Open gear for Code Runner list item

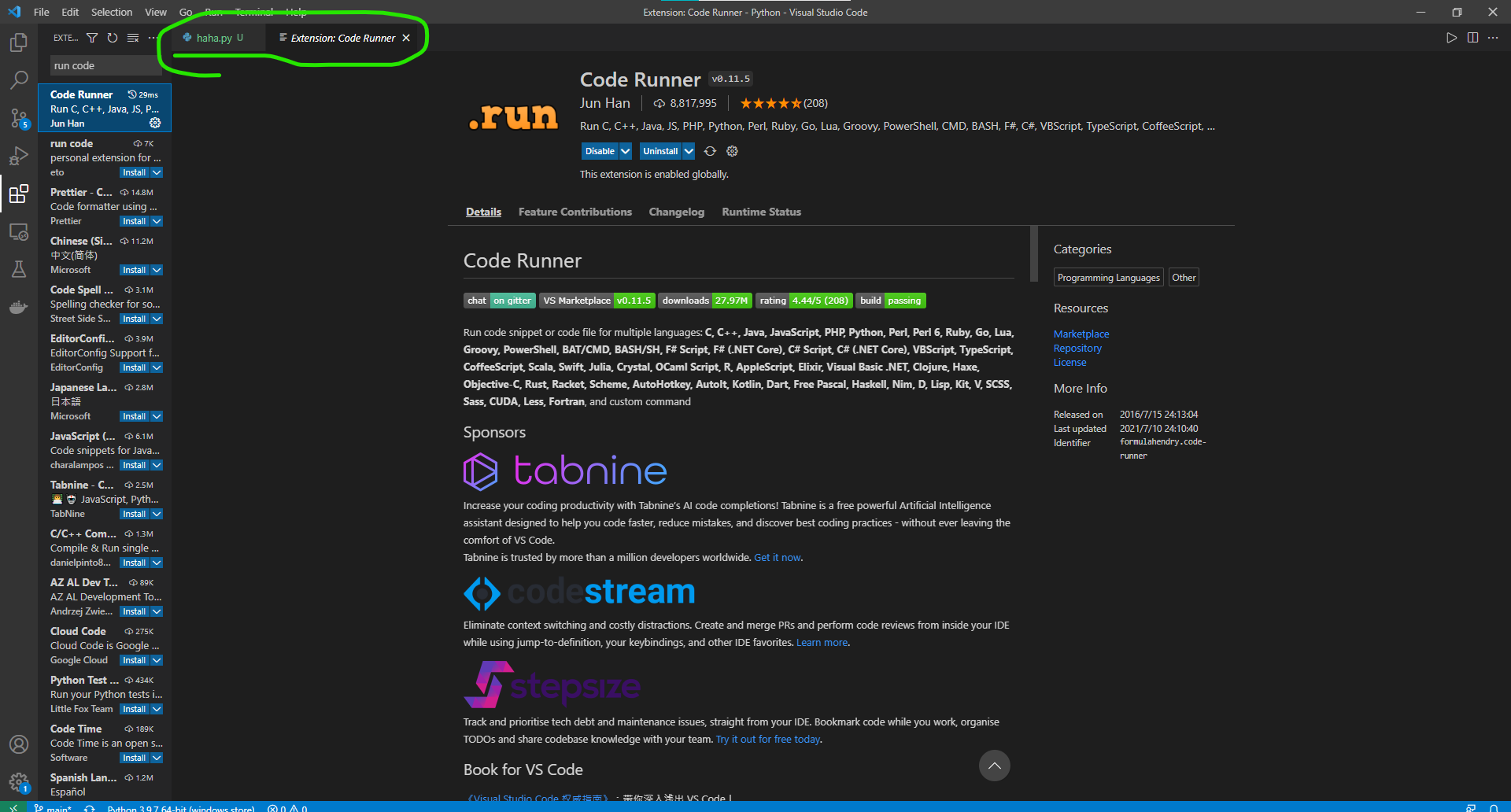pos(155,123)
